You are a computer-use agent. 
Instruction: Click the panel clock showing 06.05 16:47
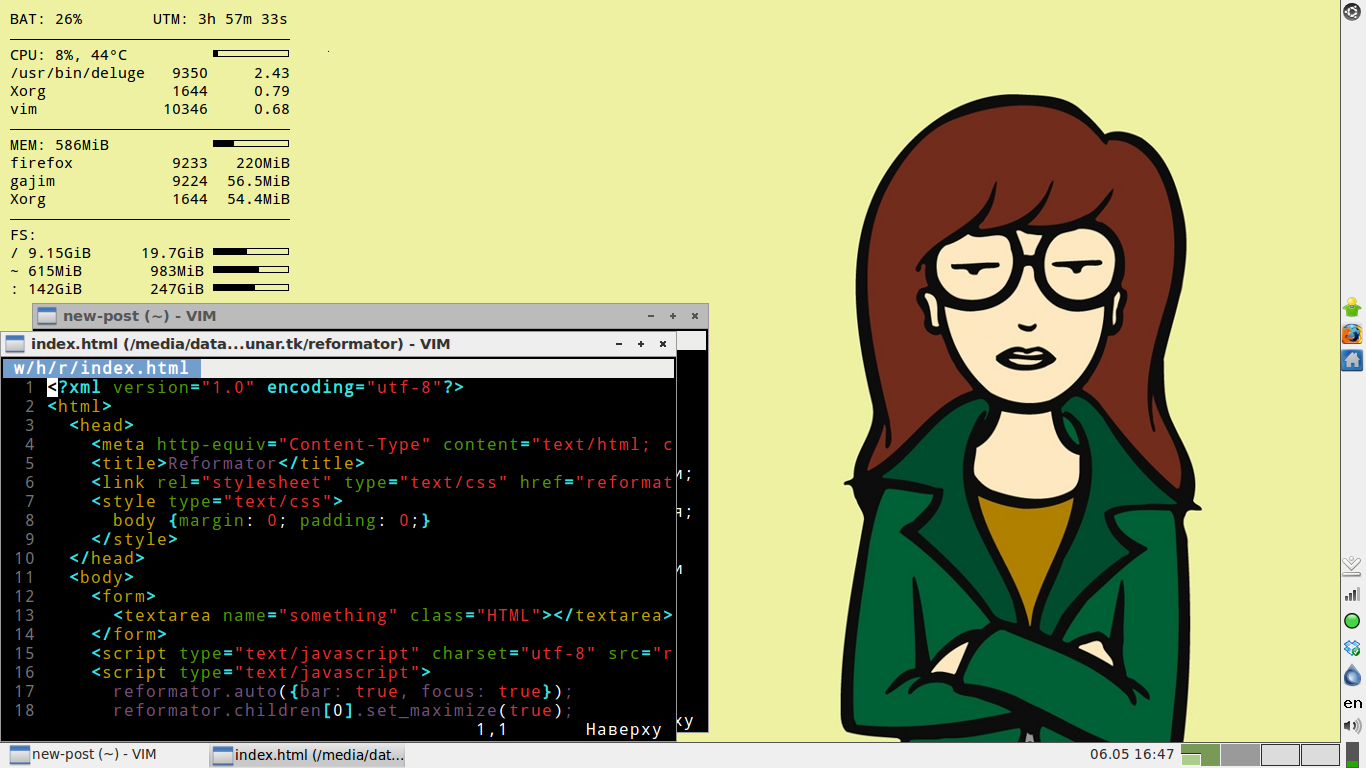coord(1132,755)
